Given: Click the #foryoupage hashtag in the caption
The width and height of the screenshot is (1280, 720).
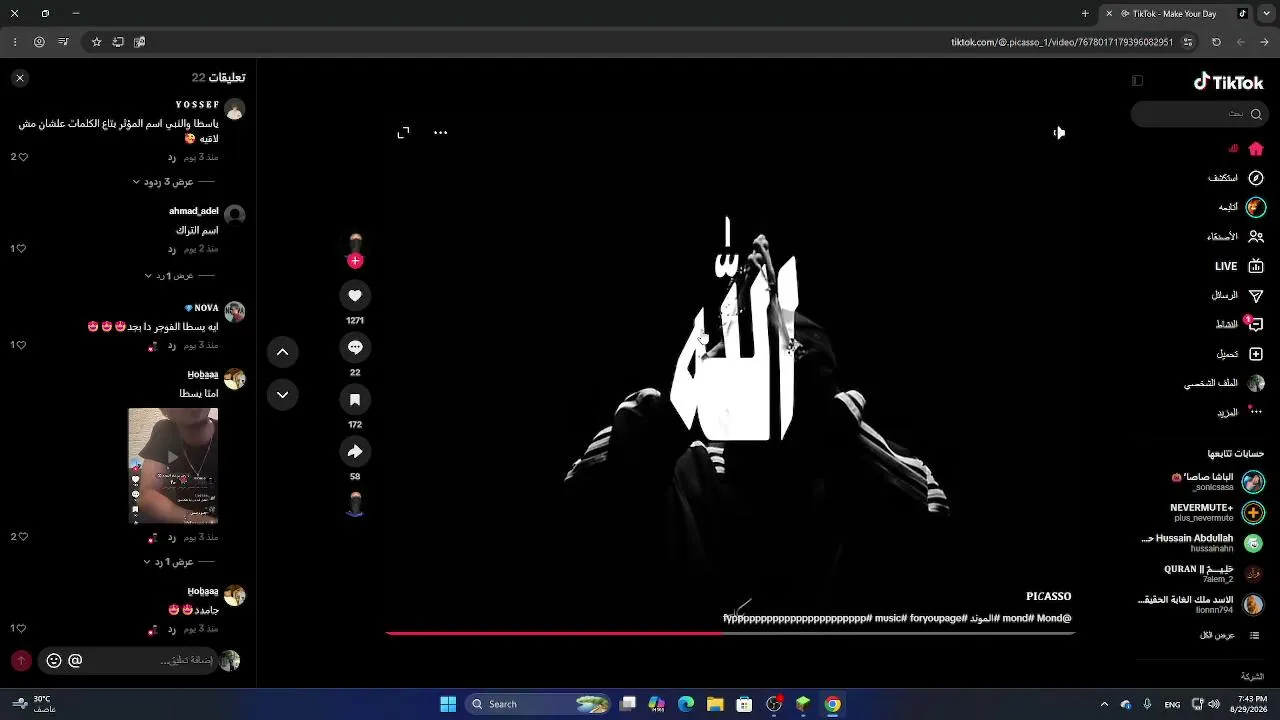Looking at the screenshot, I should [937, 618].
